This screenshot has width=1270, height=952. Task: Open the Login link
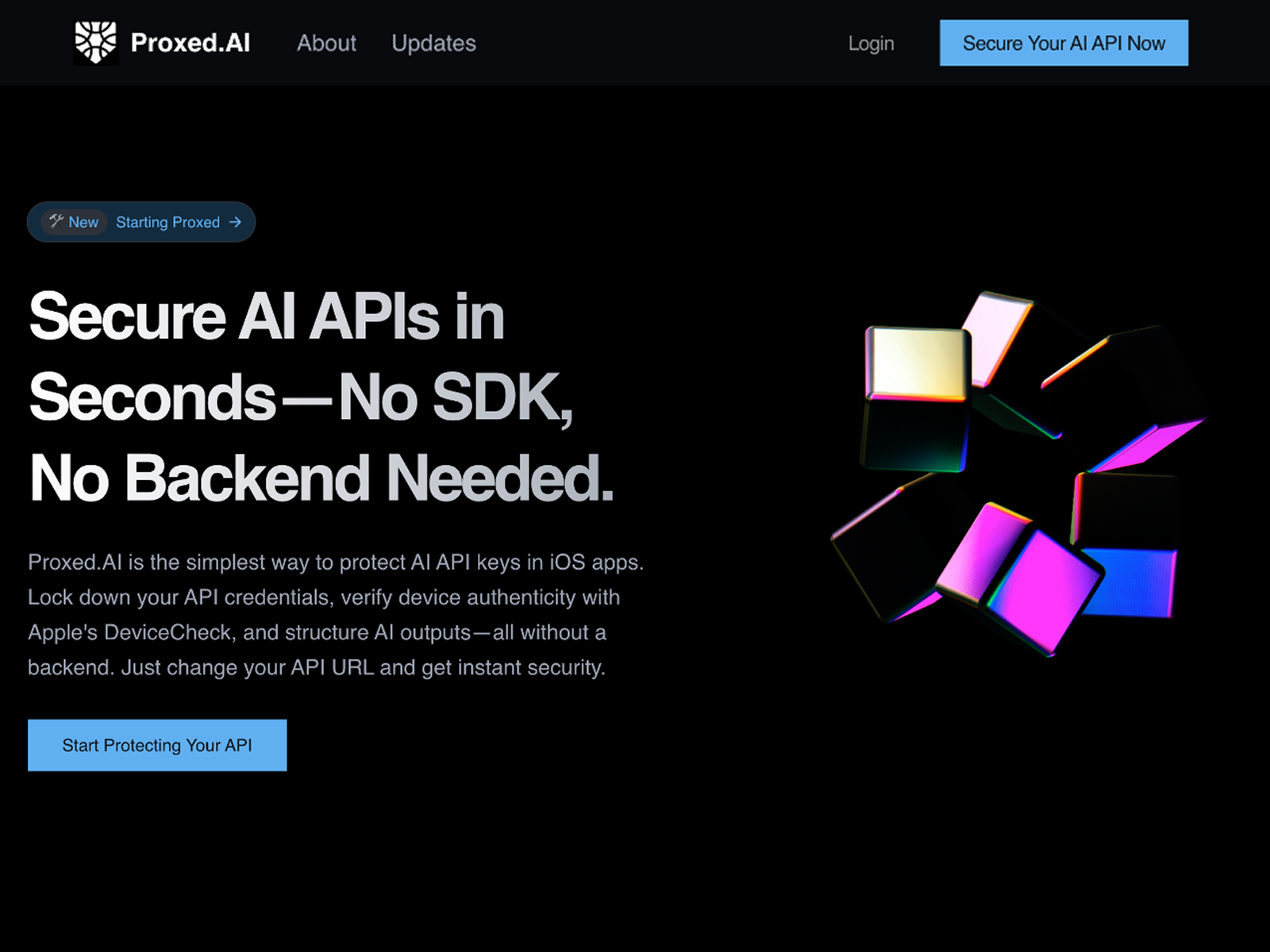coord(871,44)
